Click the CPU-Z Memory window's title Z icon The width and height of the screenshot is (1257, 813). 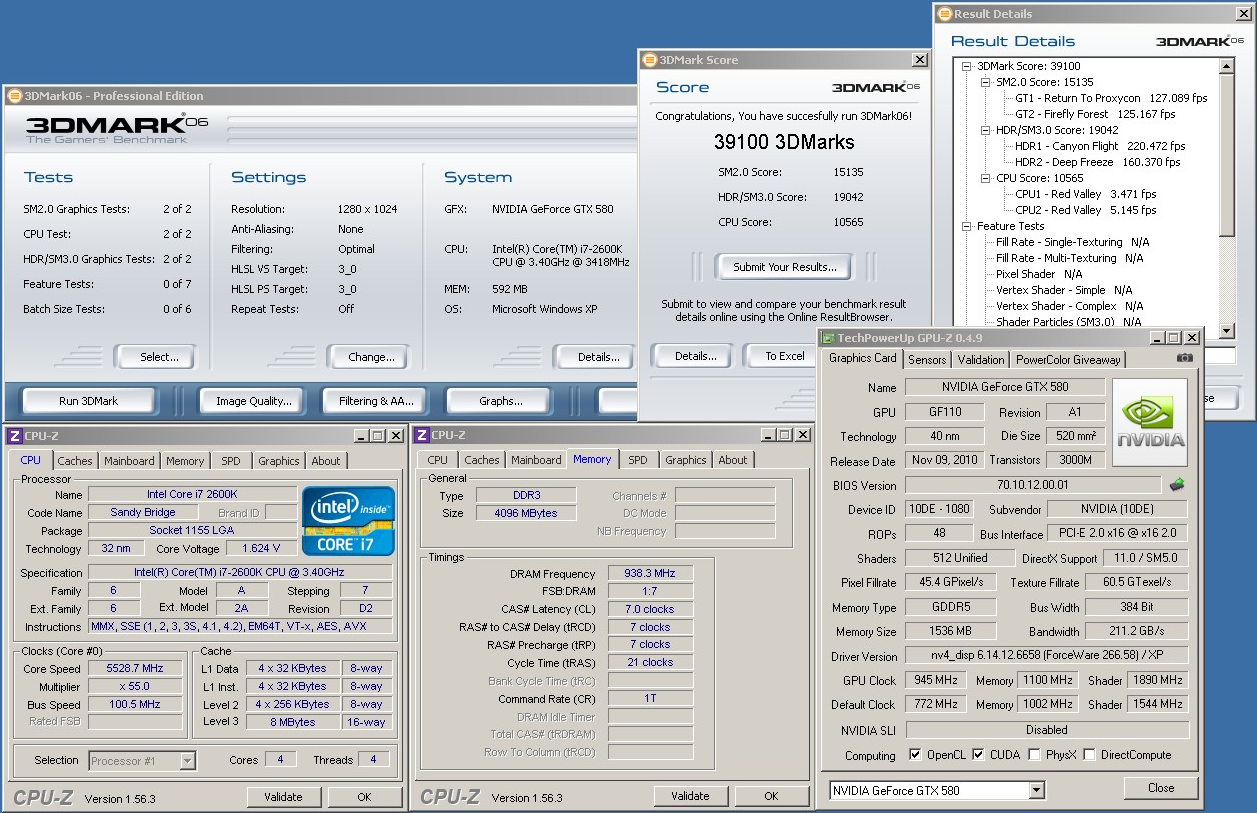[422, 435]
